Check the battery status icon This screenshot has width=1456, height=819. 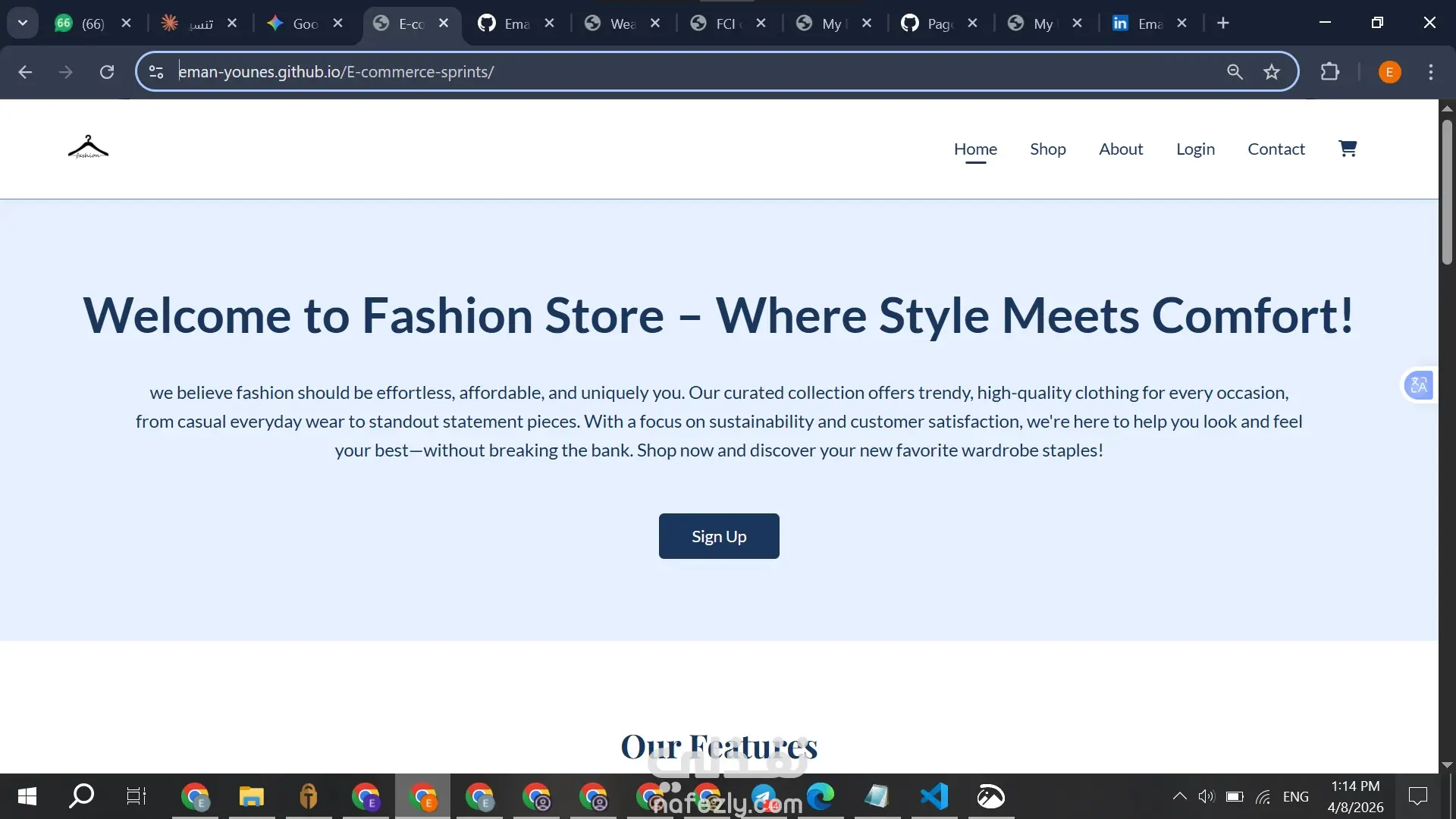tap(1235, 796)
